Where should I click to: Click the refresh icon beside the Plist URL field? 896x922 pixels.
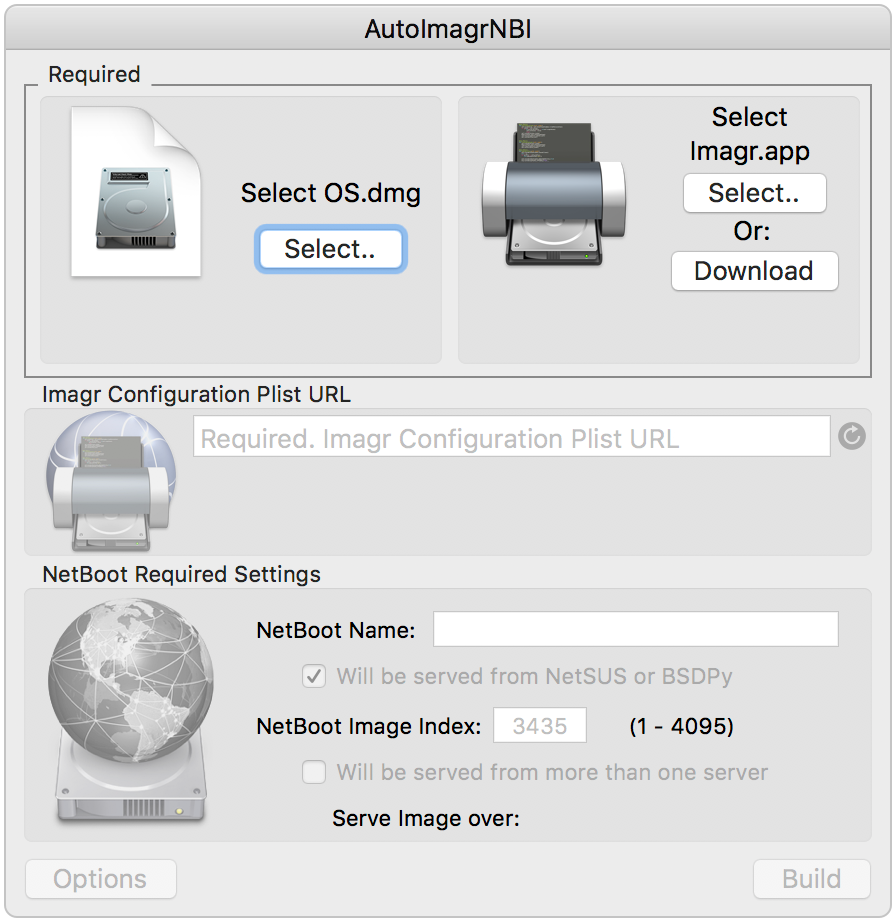[851, 436]
